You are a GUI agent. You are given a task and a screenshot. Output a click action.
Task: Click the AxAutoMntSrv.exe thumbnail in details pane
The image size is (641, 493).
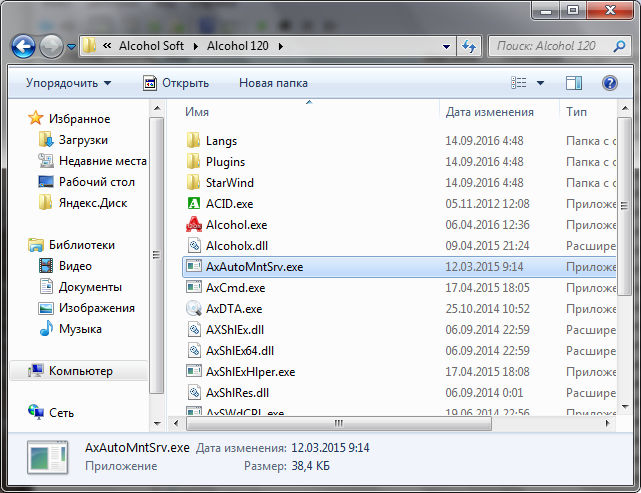(48, 457)
